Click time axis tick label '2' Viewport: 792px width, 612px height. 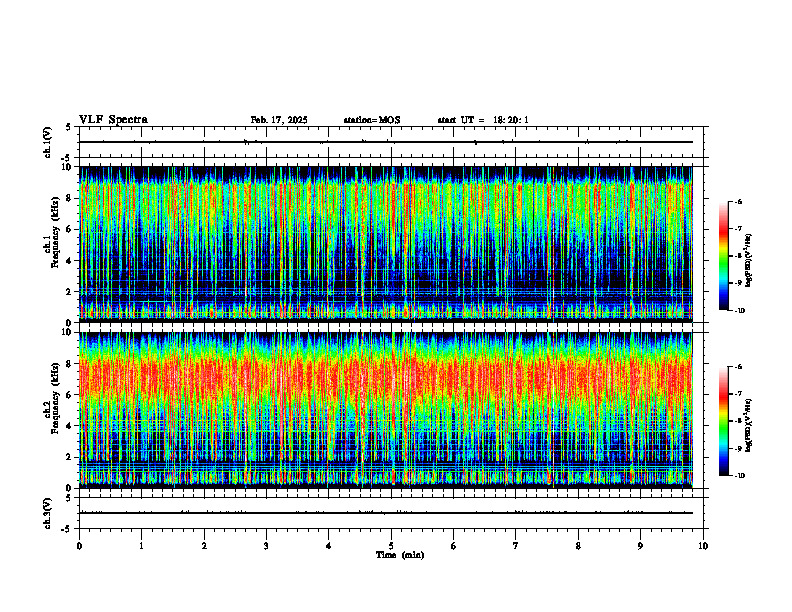(204, 546)
